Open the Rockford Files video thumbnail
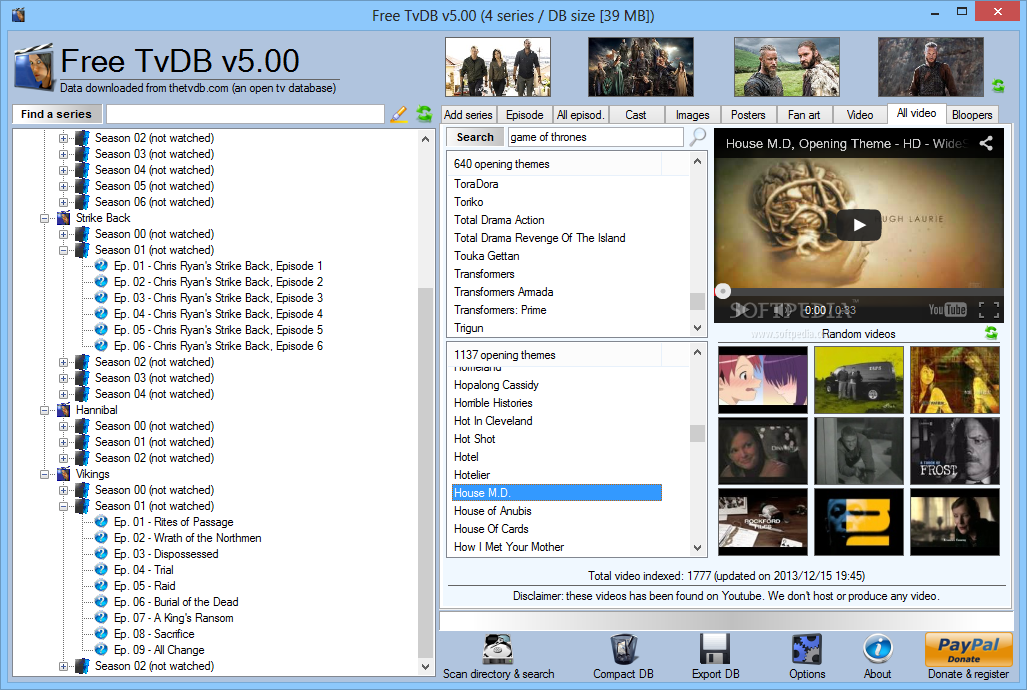This screenshot has width=1027, height=690. click(x=763, y=522)
